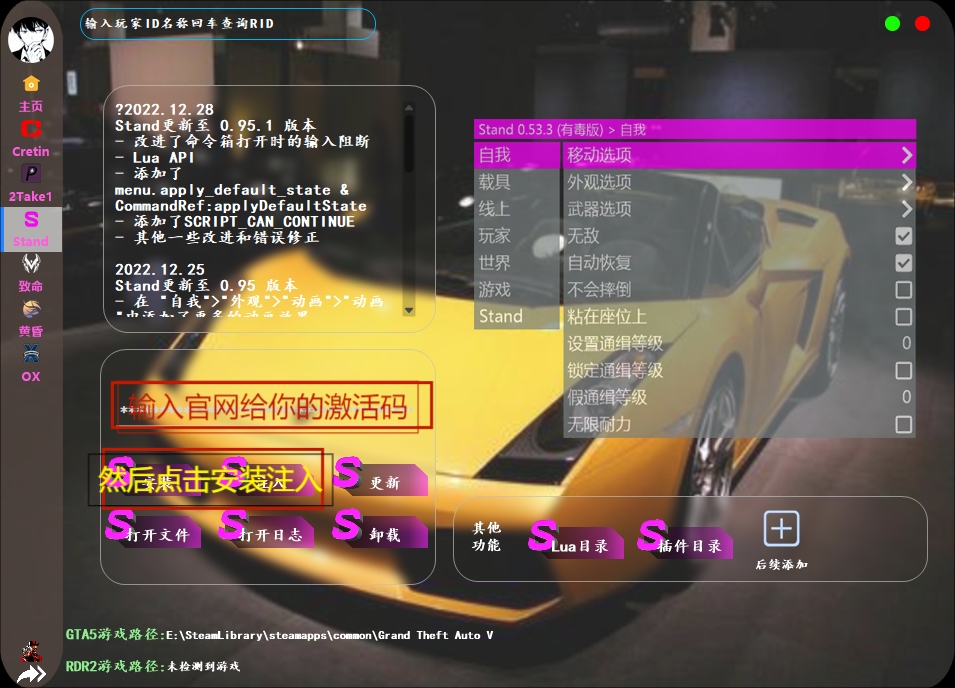Open the 插件目录 folder button
Screen dimensions: 955x688
[x=685, y=539]
